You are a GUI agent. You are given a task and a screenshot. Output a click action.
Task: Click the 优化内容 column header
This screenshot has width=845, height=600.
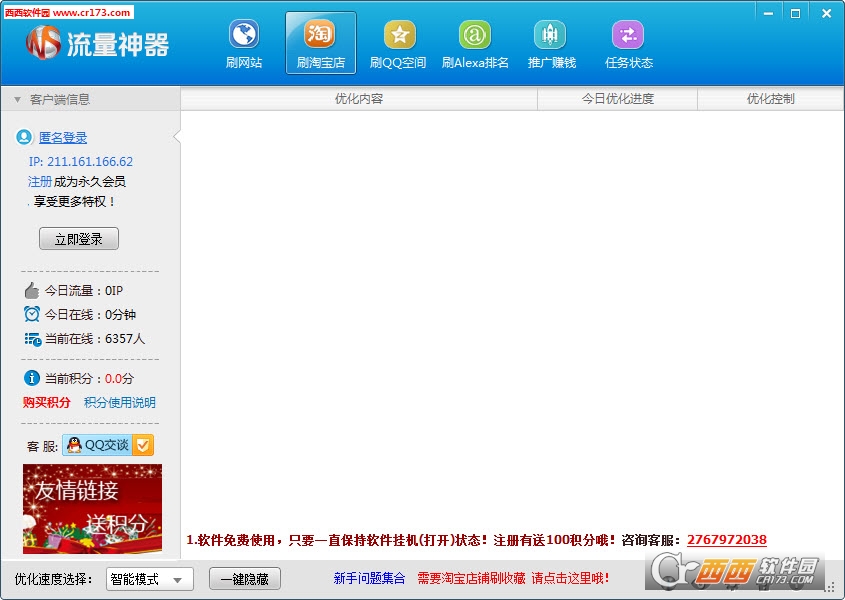point(358,99)
